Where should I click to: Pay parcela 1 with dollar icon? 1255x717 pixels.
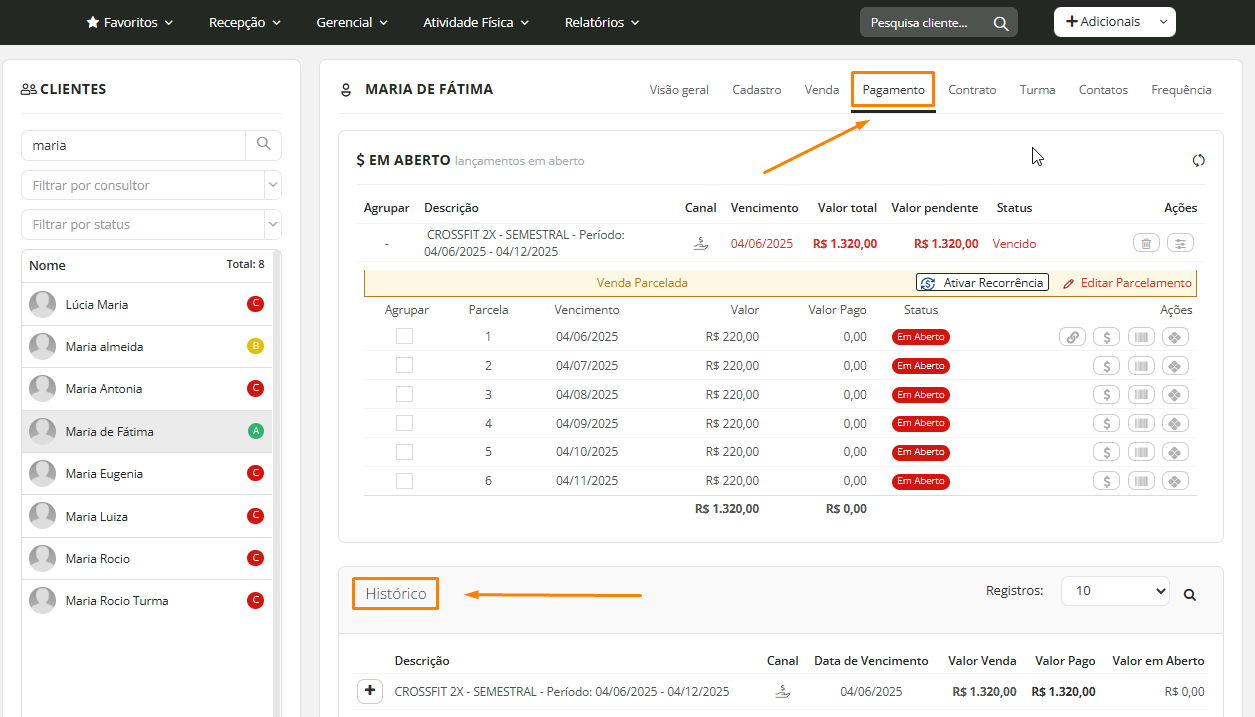pyautogui.click(x=1106, y=337)
